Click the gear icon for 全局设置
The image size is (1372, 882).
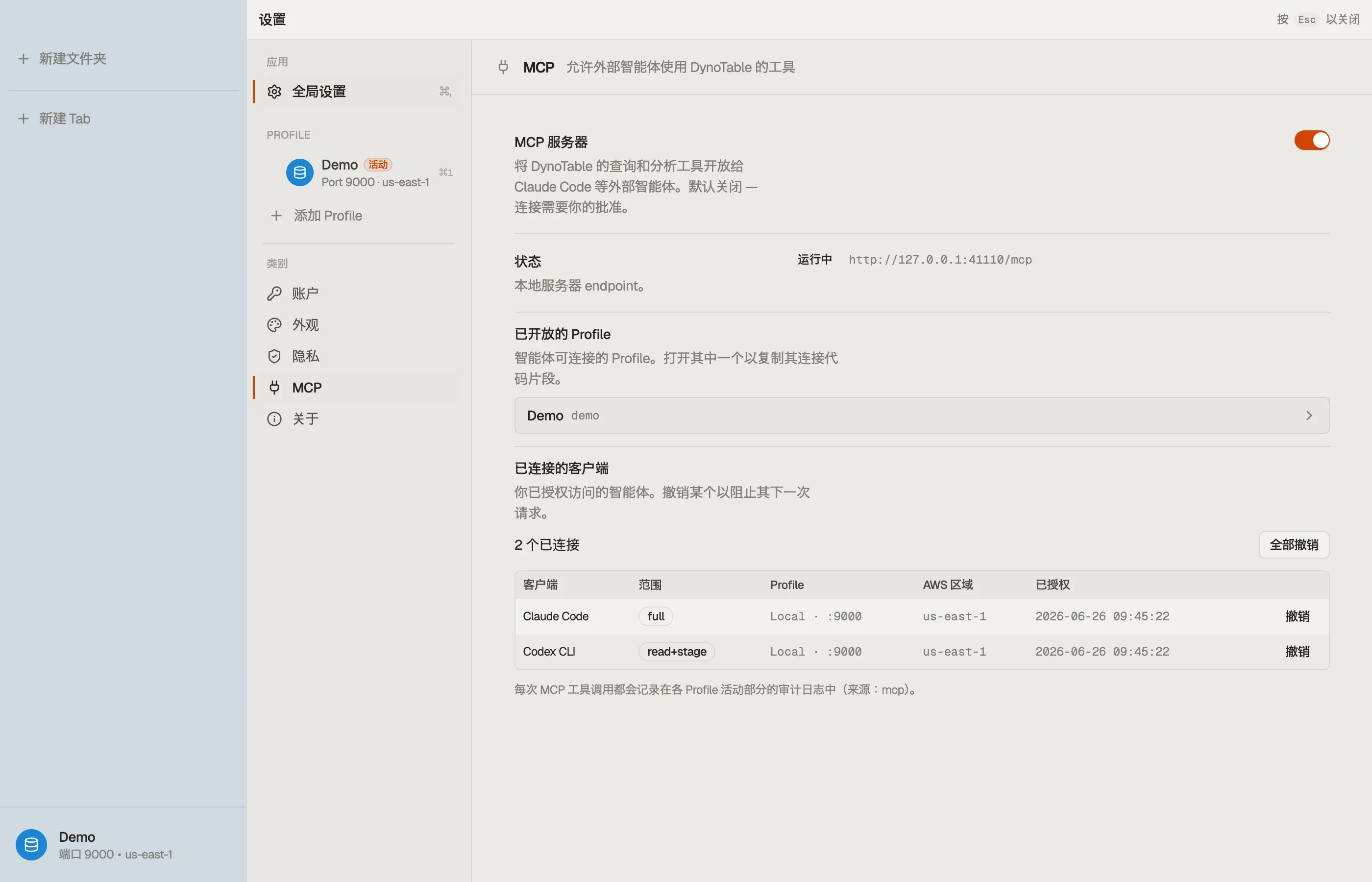274,92
